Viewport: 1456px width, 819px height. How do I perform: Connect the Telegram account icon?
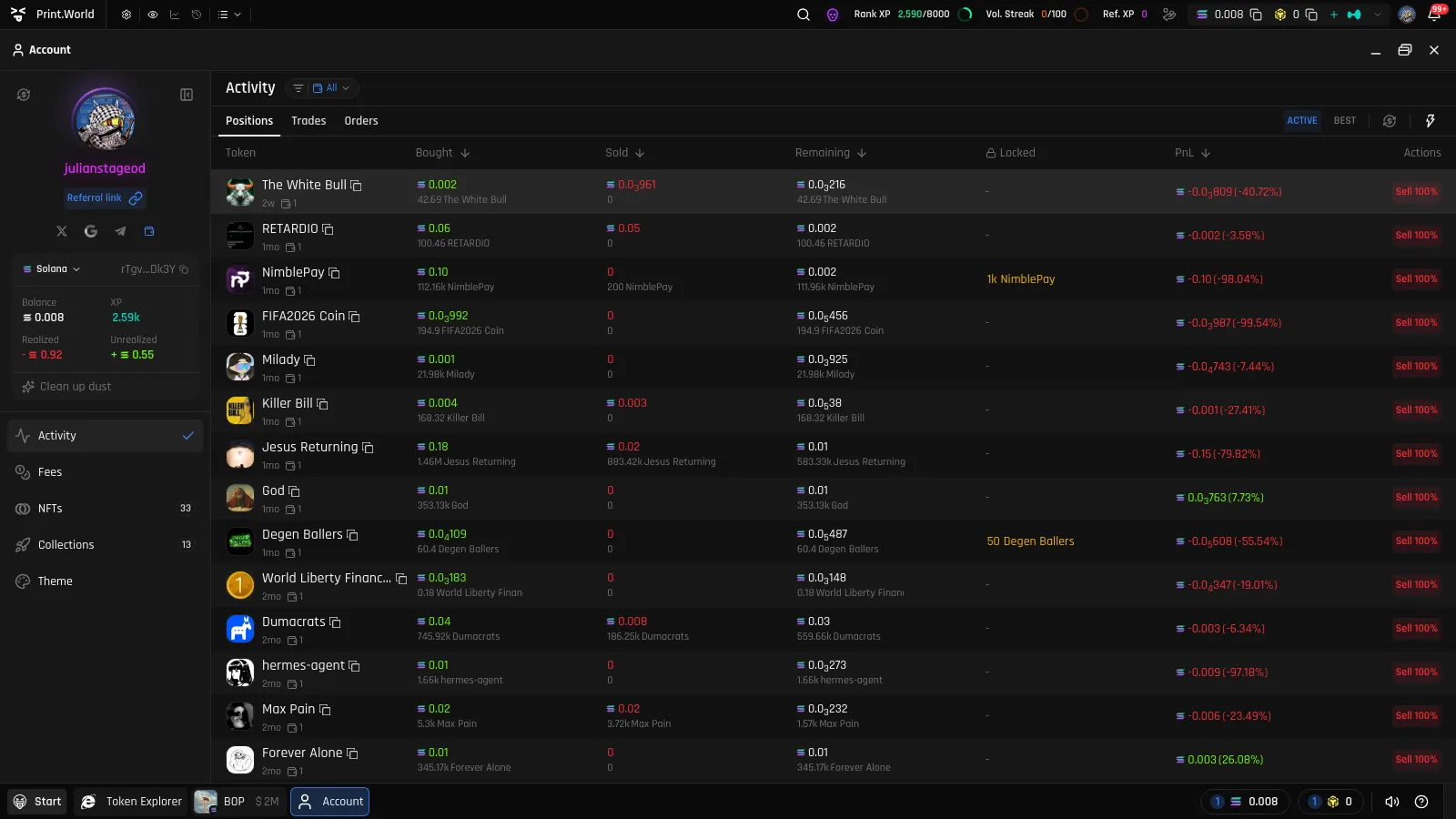pyautogui.click(x=120, y=231)
